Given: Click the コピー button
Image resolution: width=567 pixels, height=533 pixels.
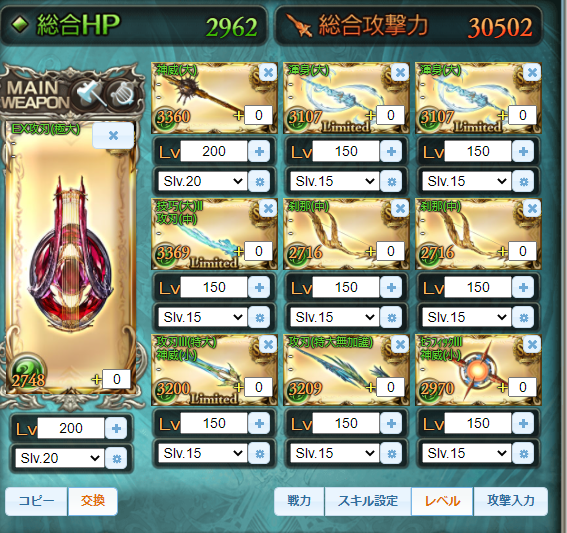Looking at the screenshot, I should coord(36,501).
